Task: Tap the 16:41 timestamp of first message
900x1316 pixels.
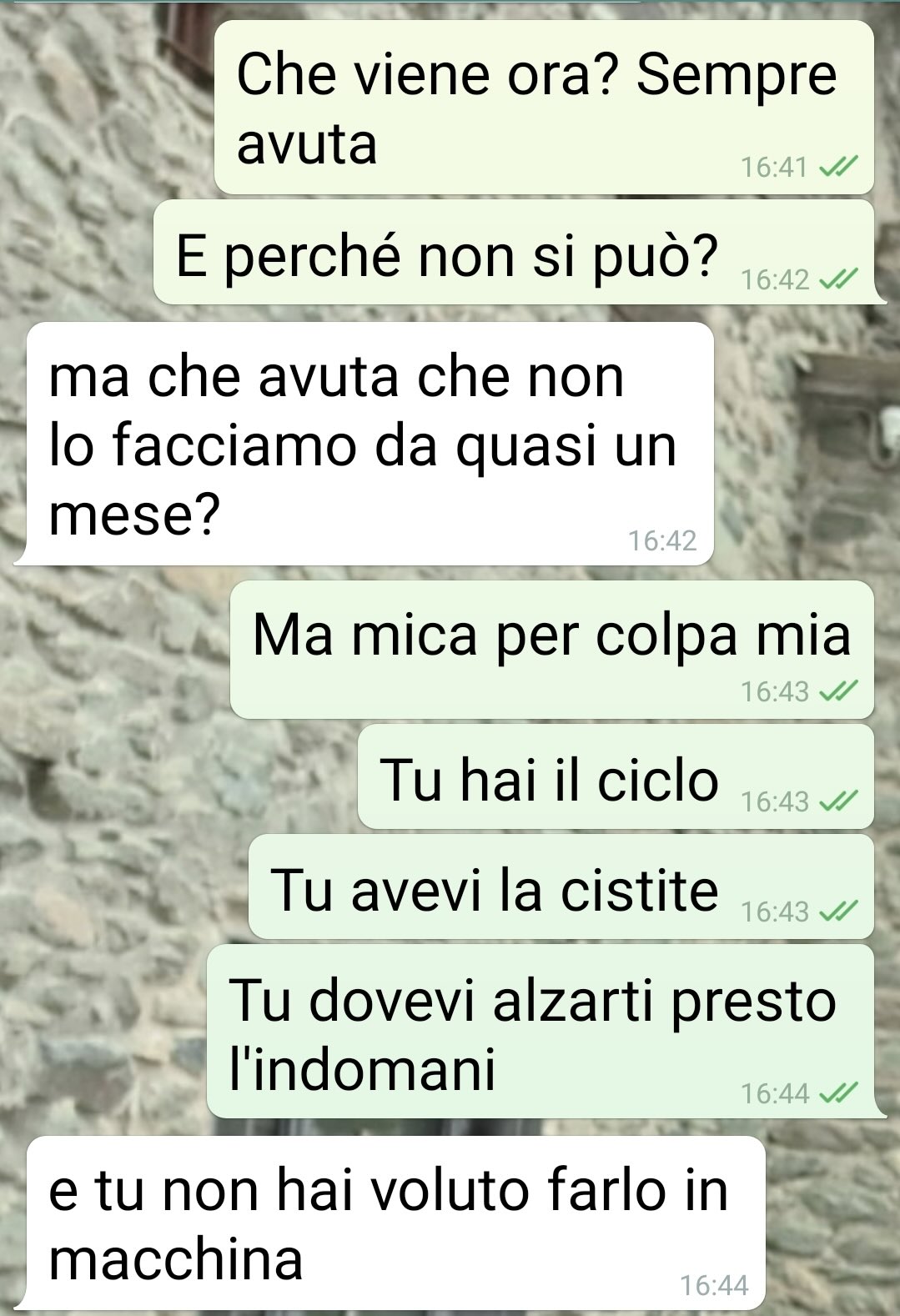Action: coord(774,168)
